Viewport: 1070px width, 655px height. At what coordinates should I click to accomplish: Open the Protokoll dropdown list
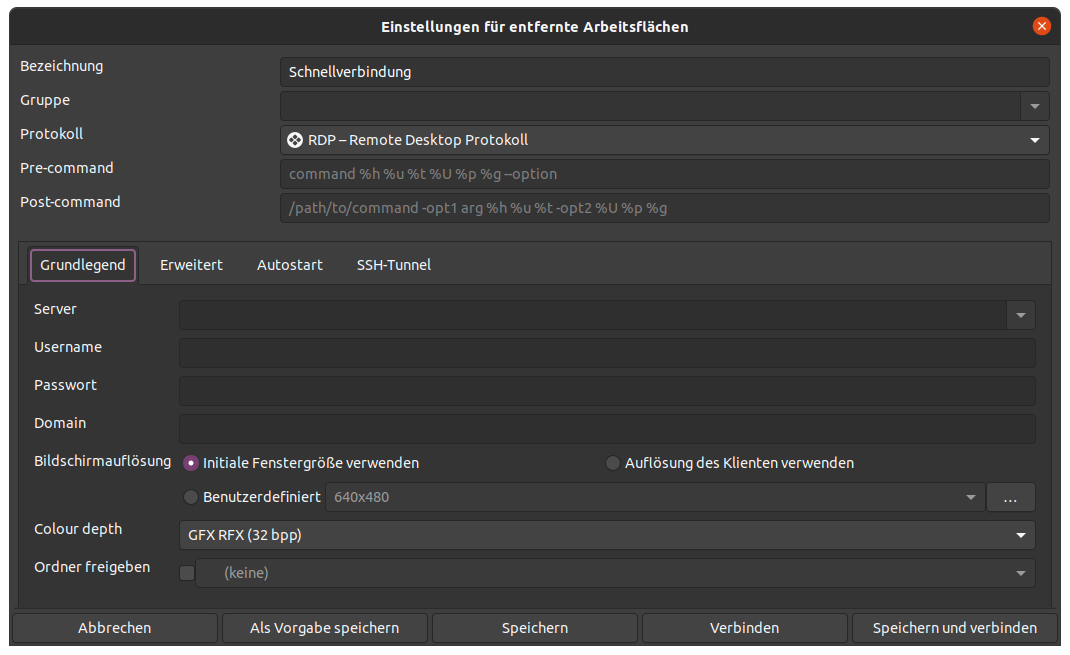click(665, 140)
